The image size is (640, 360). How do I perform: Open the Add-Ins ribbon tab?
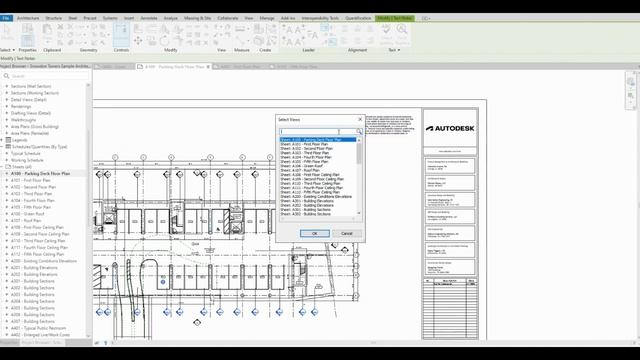coord(288,18)
